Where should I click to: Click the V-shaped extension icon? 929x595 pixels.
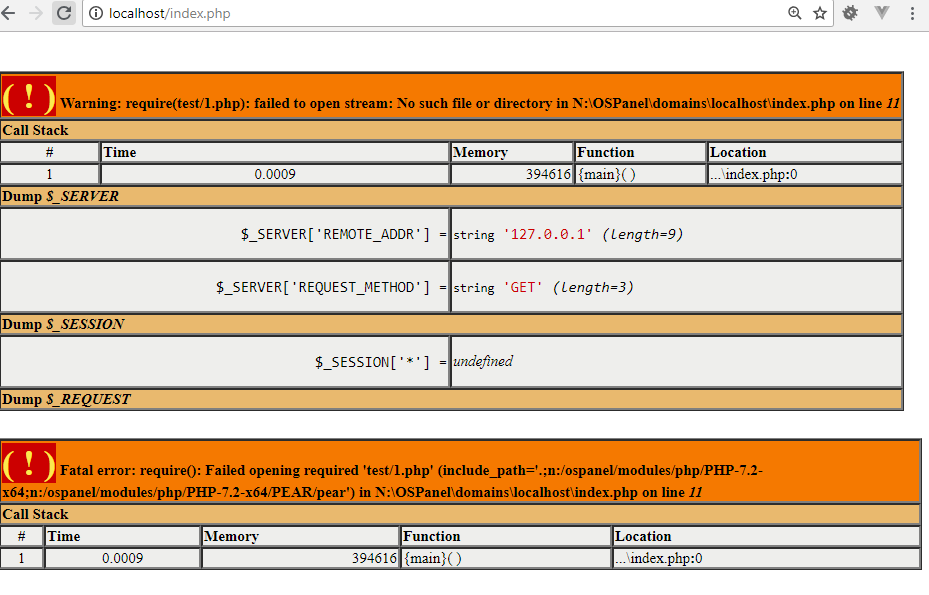click(x=882, y=13)
